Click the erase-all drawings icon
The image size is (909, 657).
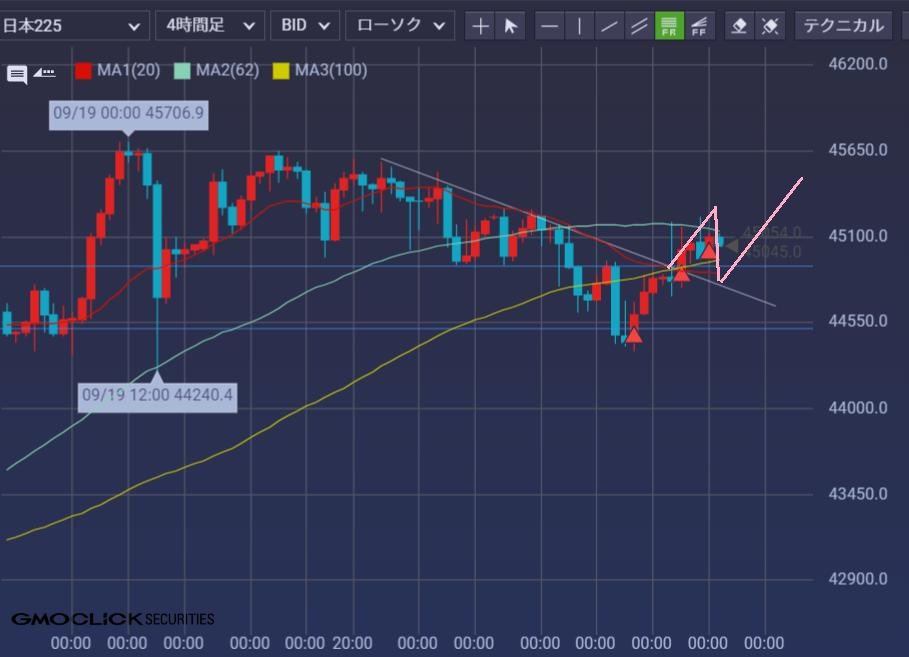click(x=770, y=26)
